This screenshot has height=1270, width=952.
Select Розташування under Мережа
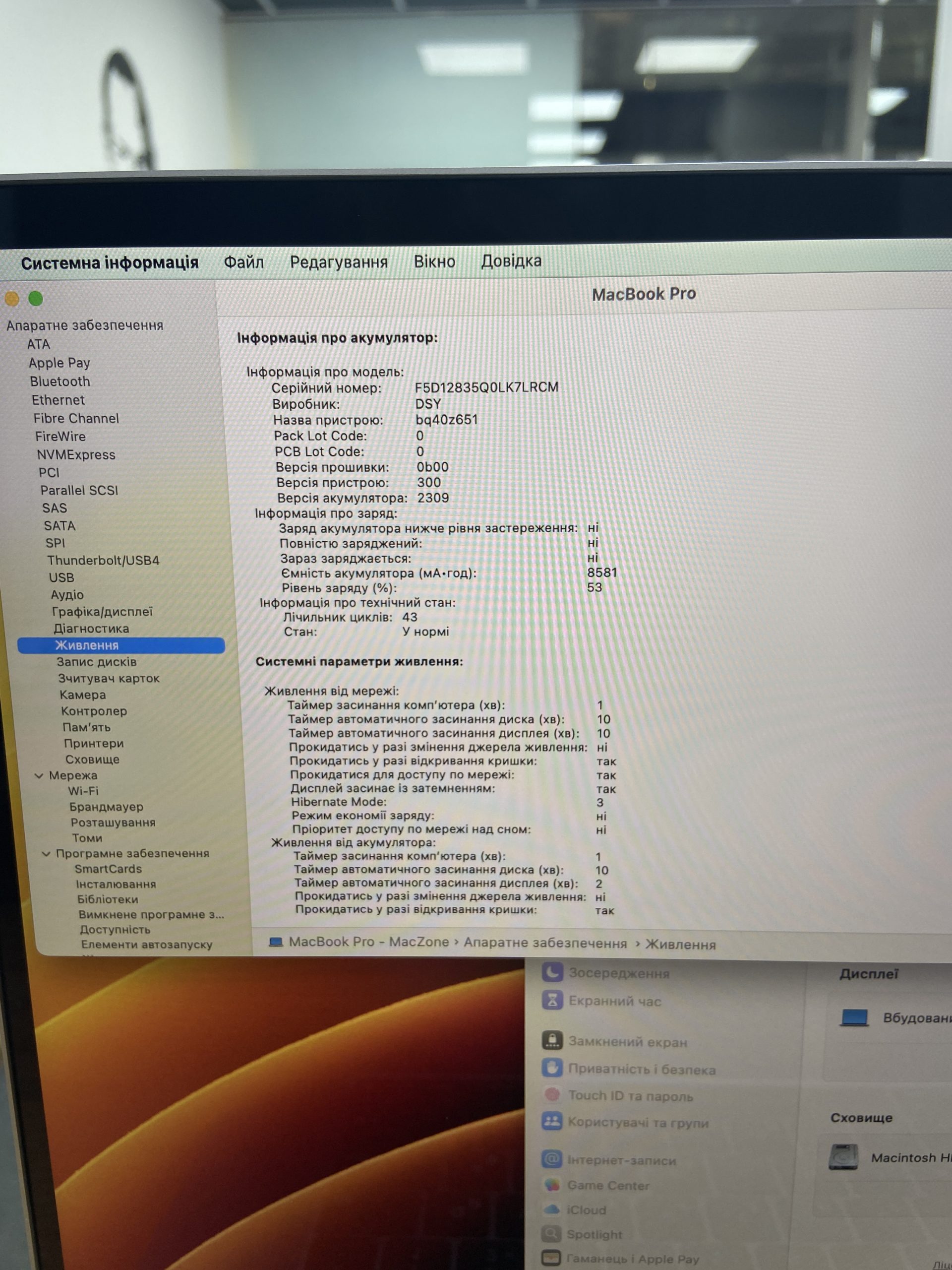(113, 822)
